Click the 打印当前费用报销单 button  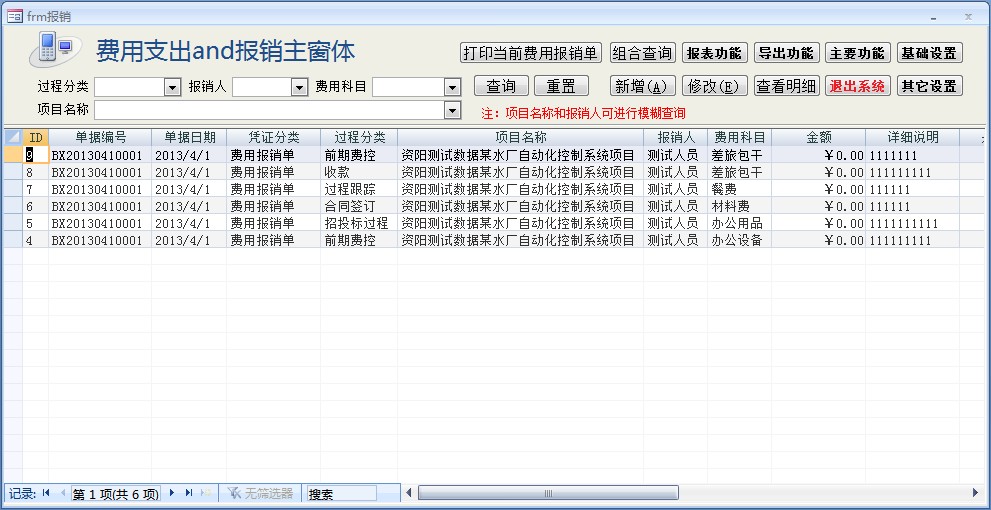(x=530, y=53)
